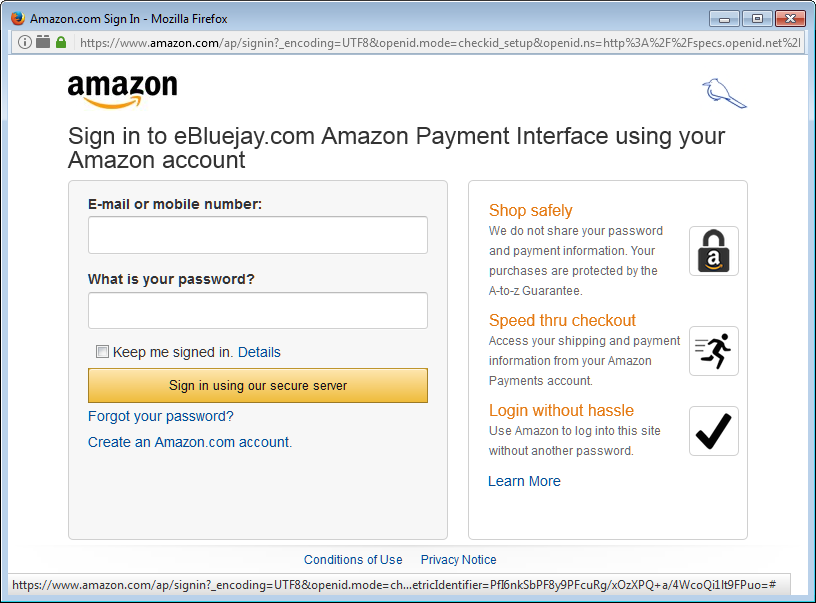Click the Amazon padlock Shop safely icon
The height and width of the screenshot is (603, 816).
(713, 251)
